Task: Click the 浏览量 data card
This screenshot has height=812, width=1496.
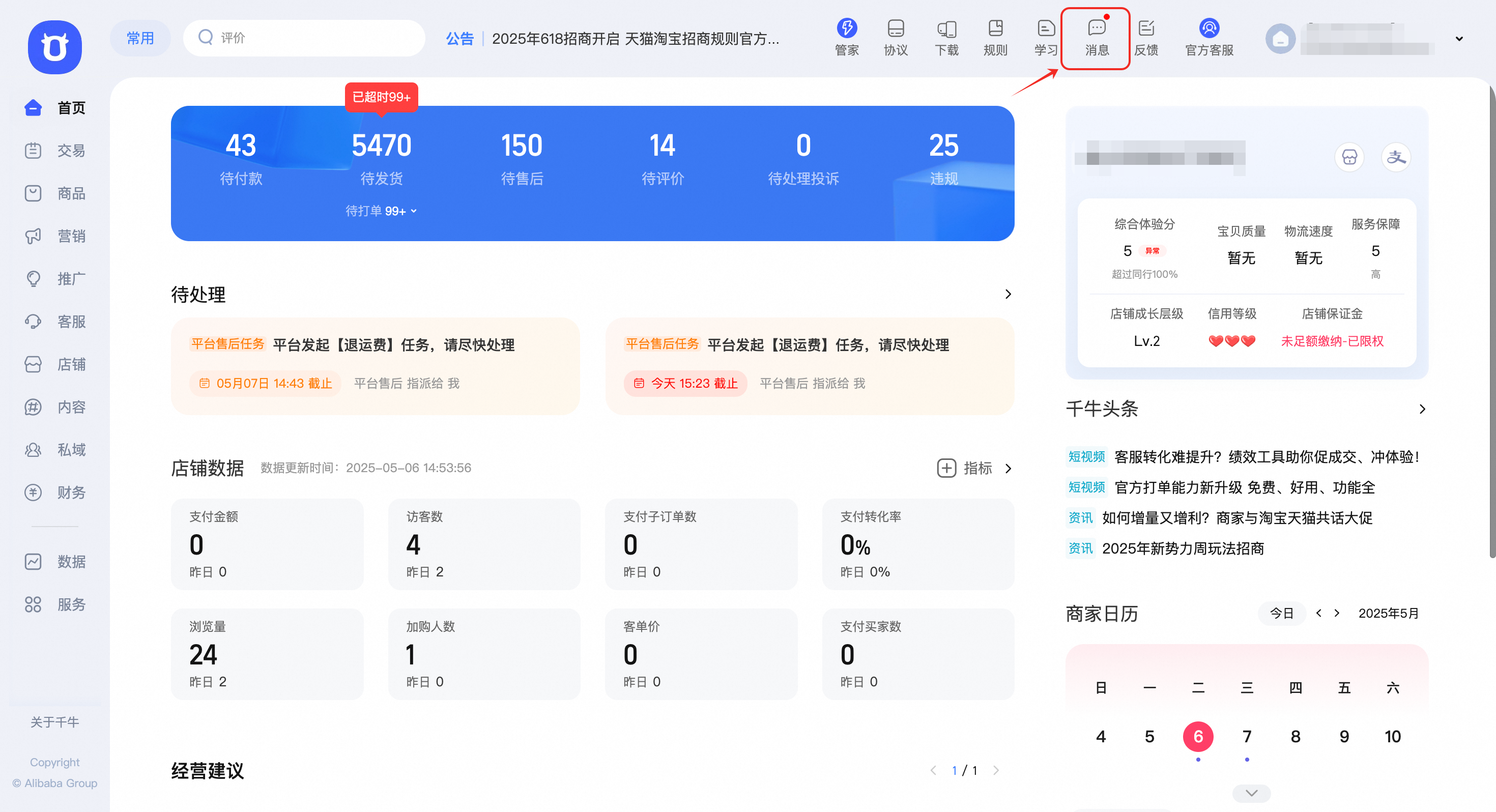Action: click(x=267, y=654)
